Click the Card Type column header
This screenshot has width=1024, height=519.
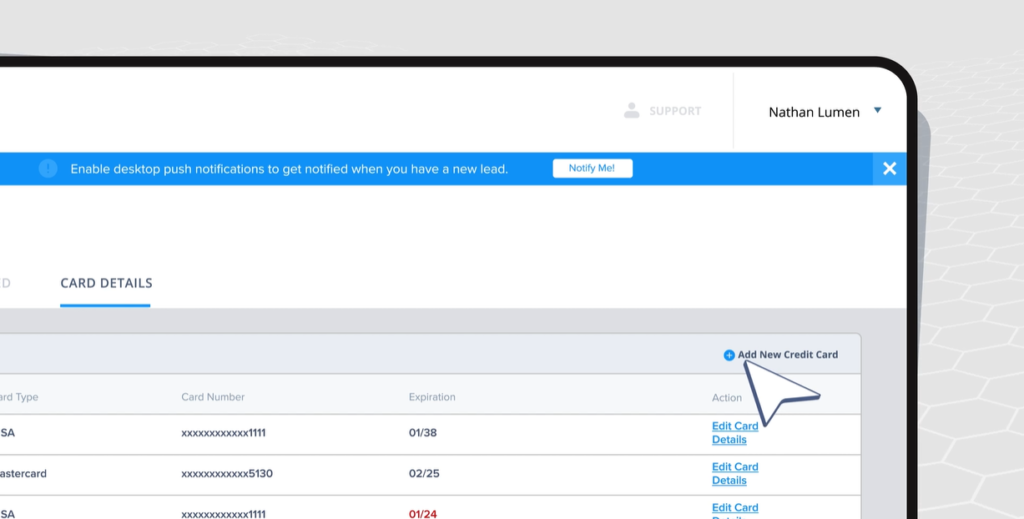point(20,397)
